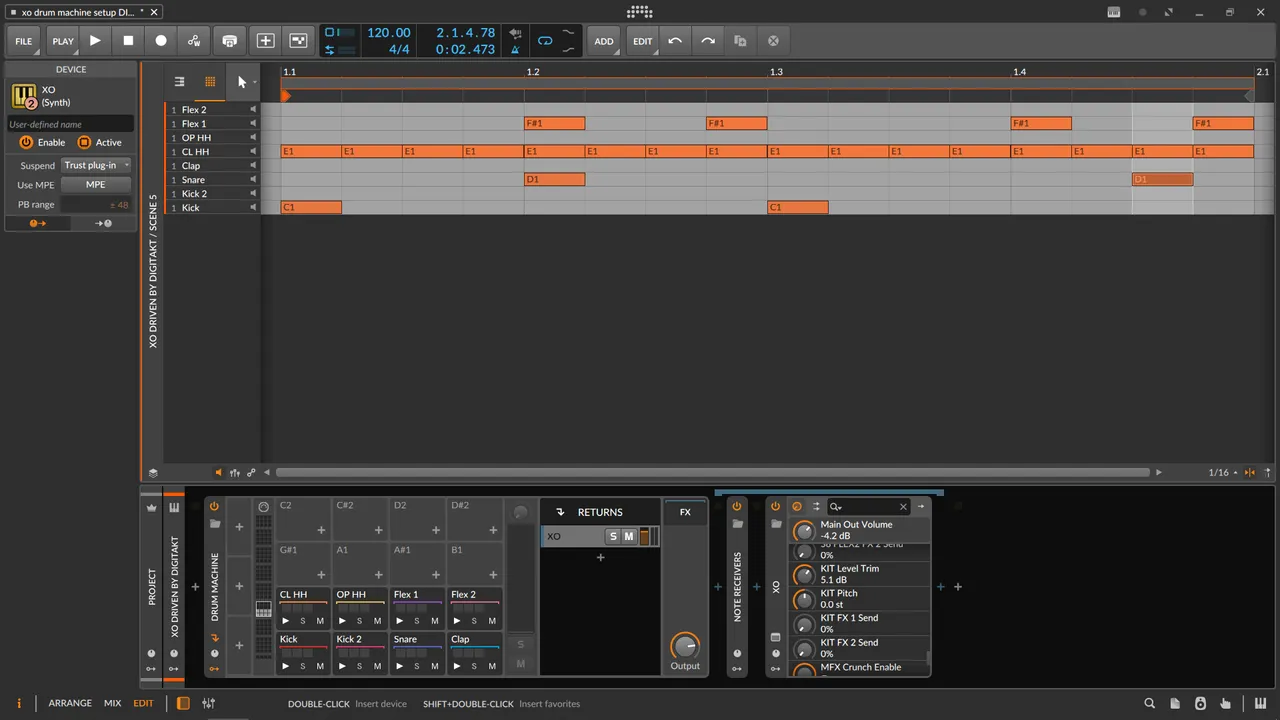1280x720 pixels.
Task: Toggle automation write mode icon
Action: (x=194, y=41)
